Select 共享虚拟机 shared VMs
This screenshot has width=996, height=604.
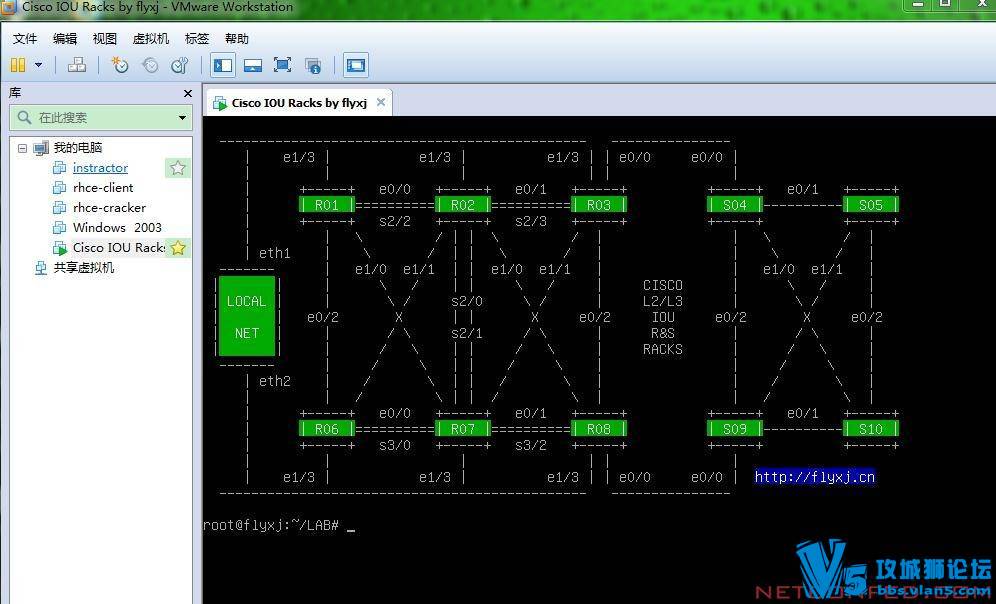click(83, 267)
